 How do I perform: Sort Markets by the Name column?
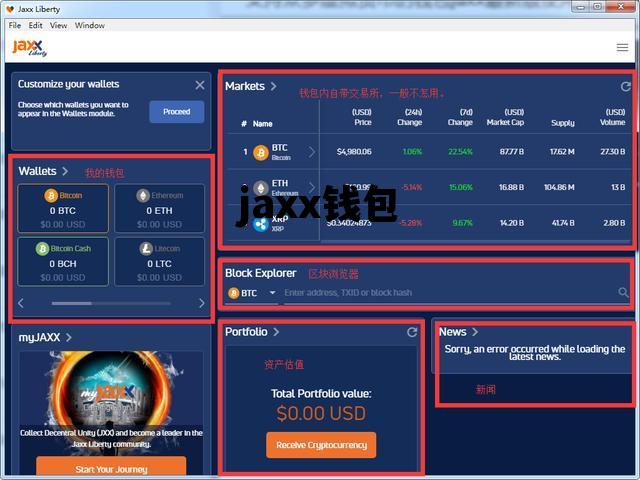pyautogui.click(x=262, y=124)
